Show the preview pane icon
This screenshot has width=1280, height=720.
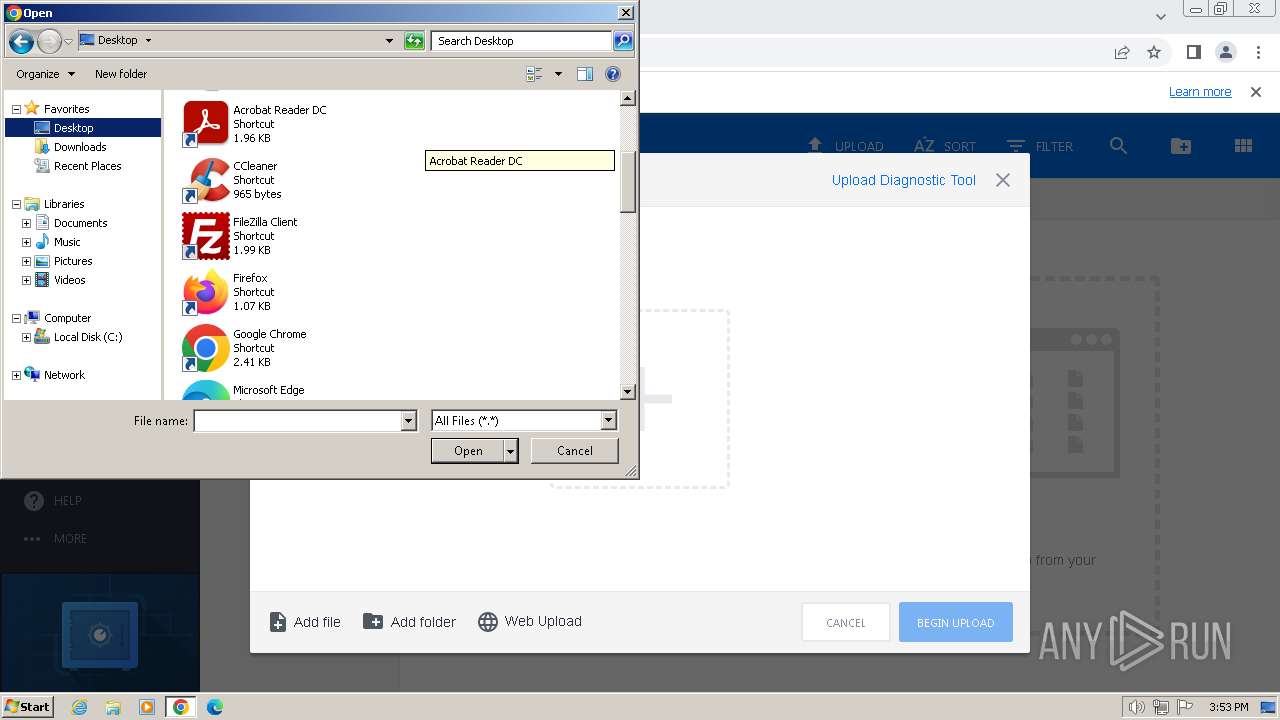585,74
